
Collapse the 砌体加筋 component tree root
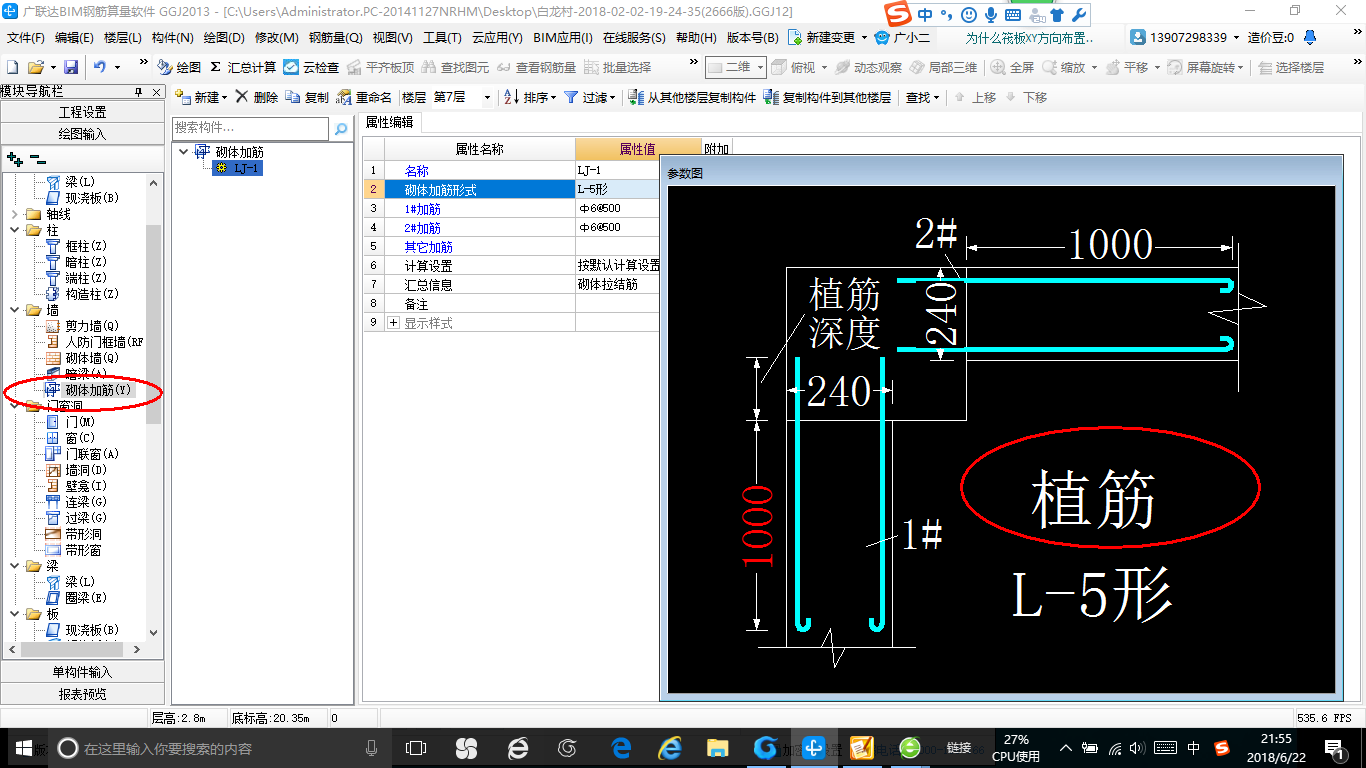[x=183, y=152]
